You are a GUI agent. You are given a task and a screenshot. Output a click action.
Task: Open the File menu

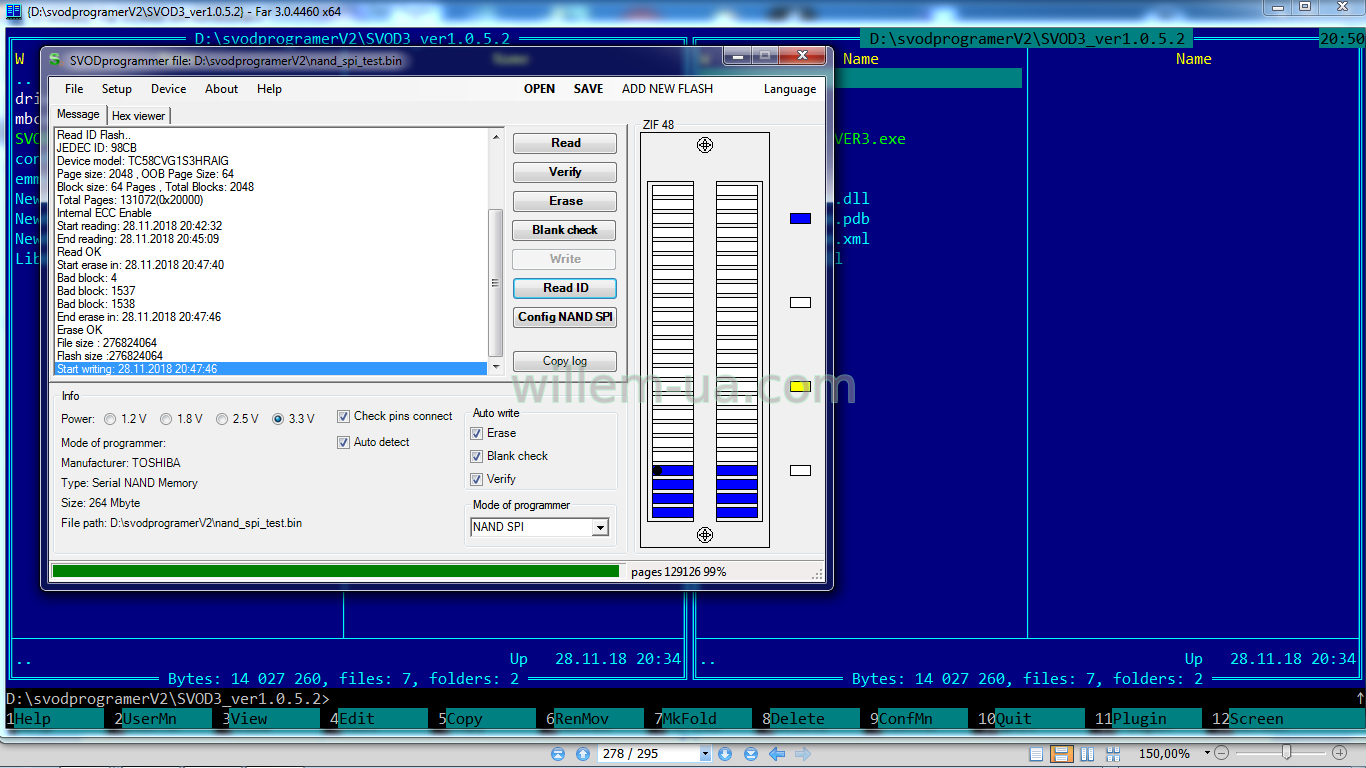74,89
